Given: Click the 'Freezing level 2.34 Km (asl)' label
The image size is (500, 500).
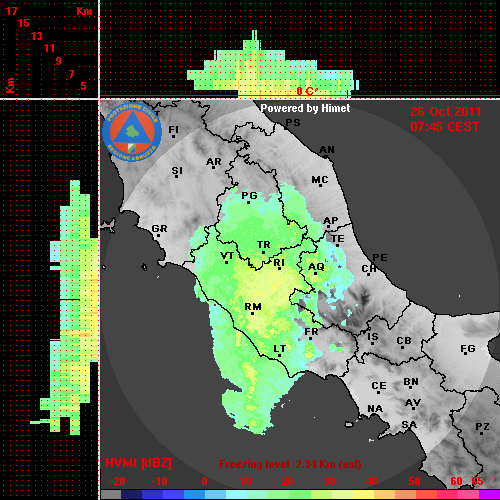Looking at the screenshot, I should [290, 464].
